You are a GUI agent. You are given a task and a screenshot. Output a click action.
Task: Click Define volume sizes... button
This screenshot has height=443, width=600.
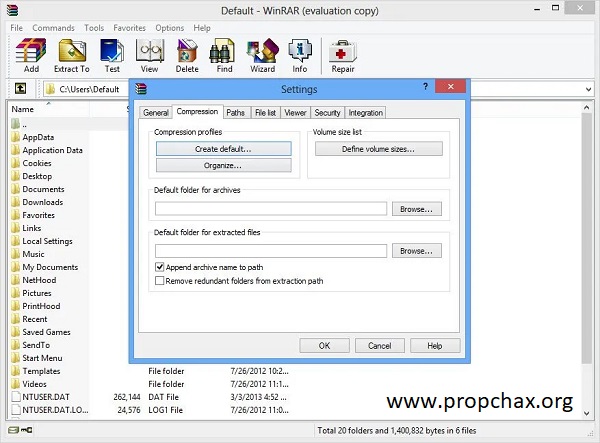(378, 149)
